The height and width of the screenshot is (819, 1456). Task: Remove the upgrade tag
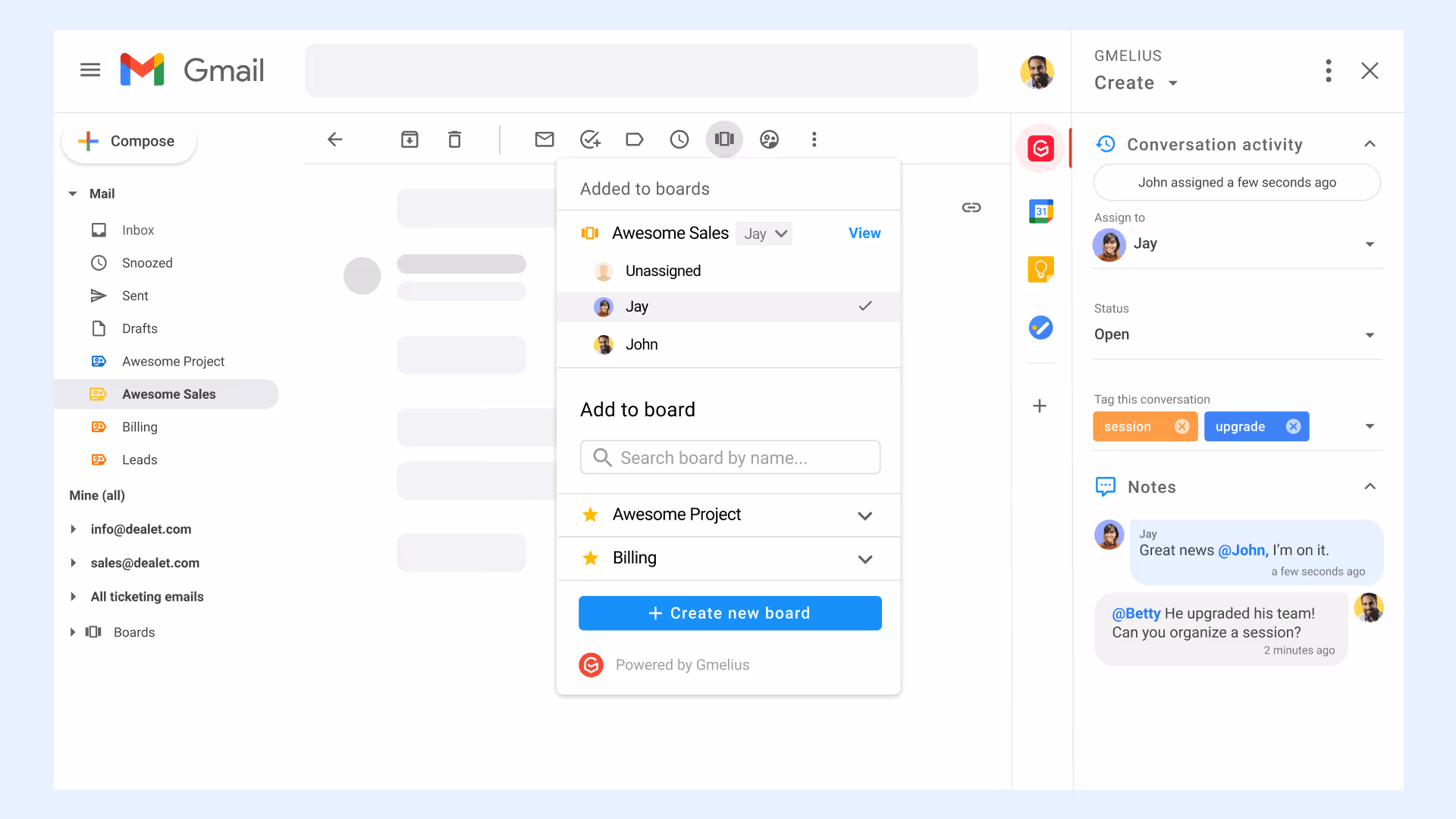pyautogui.click(x=1294, y=427)
